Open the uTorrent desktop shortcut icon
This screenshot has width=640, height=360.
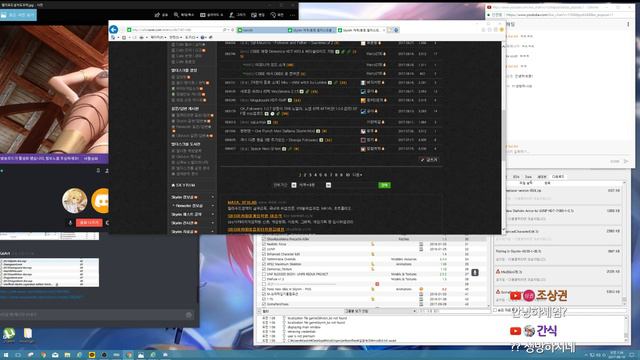pyautogui.click(x=9, y=335)
